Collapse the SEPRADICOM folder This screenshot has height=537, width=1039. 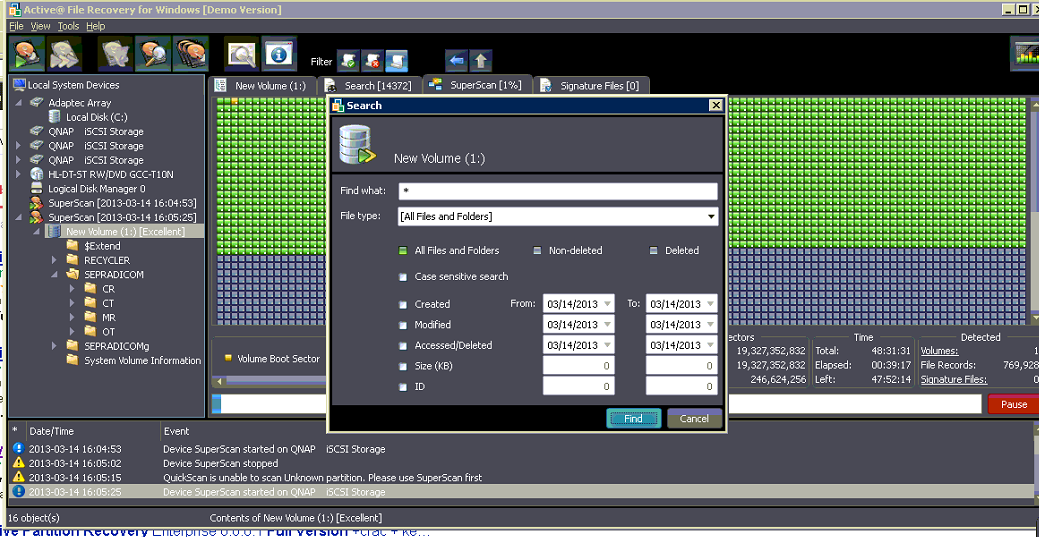(x=54, y=274)
